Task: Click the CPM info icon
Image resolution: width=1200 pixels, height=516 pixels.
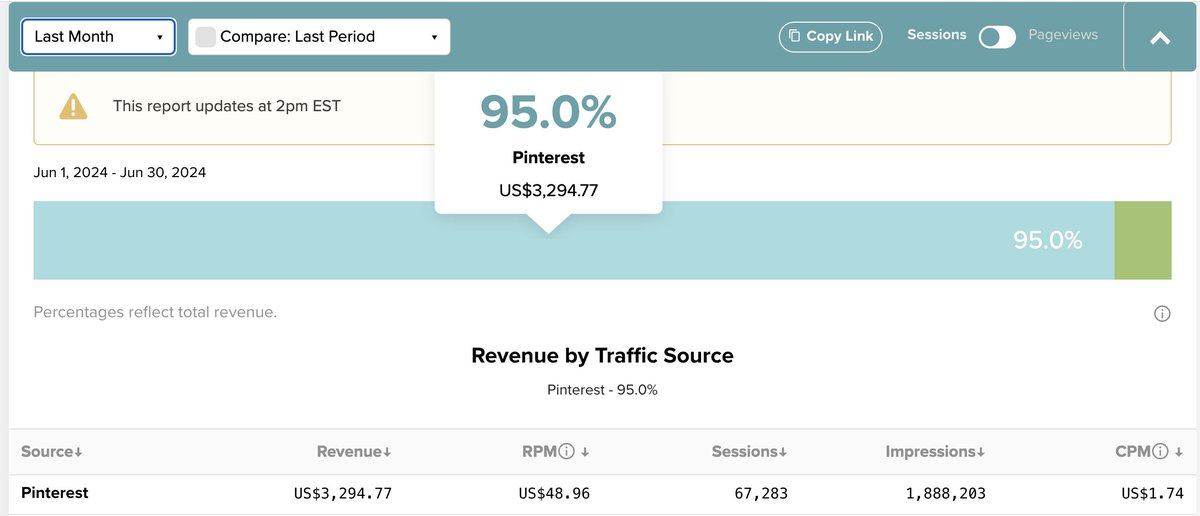Action: tap(1160, 452)
